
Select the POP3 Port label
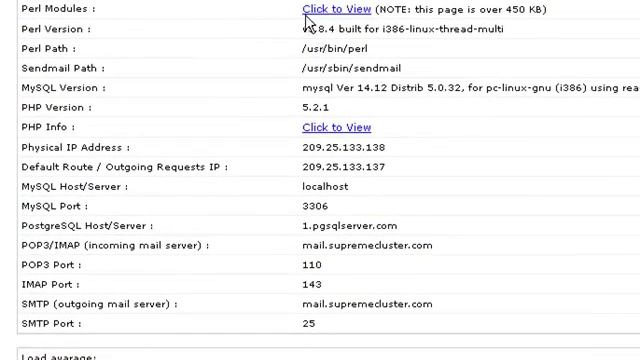pos(51,265)
